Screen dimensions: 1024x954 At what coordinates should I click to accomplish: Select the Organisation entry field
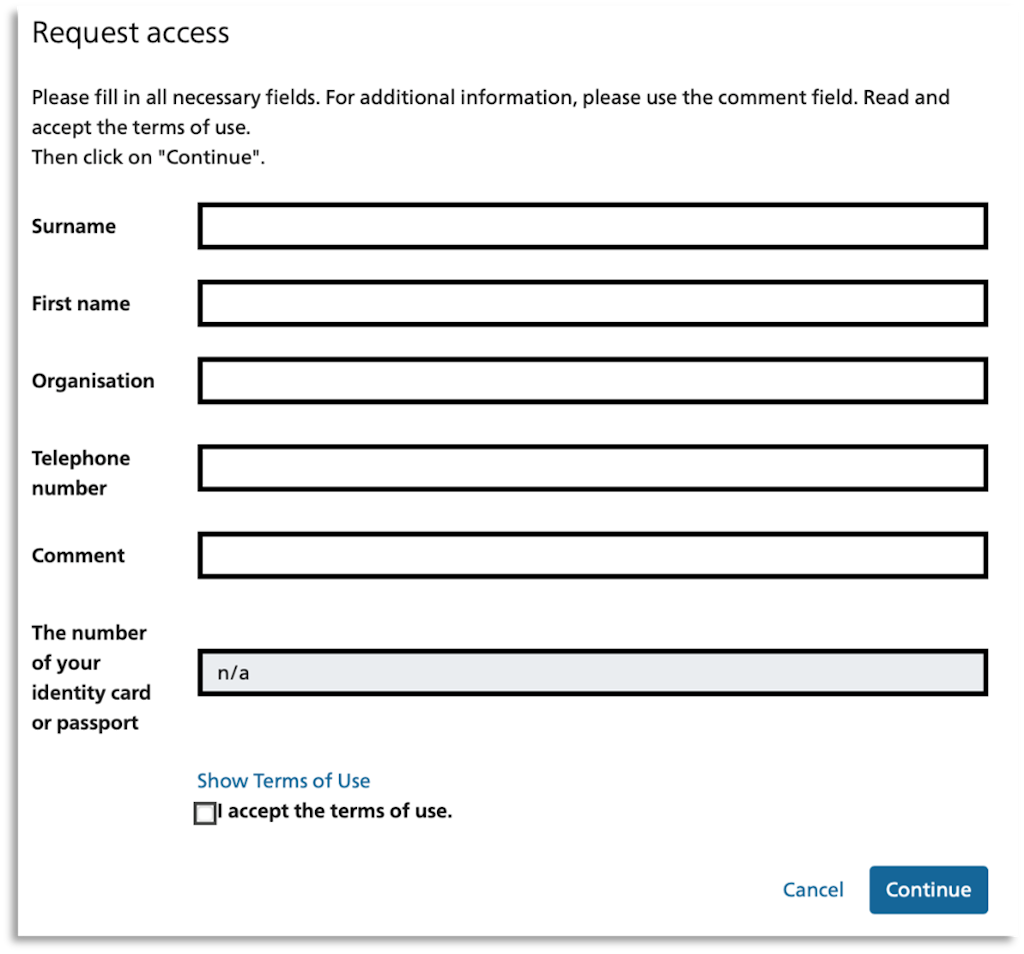point(590,380)
